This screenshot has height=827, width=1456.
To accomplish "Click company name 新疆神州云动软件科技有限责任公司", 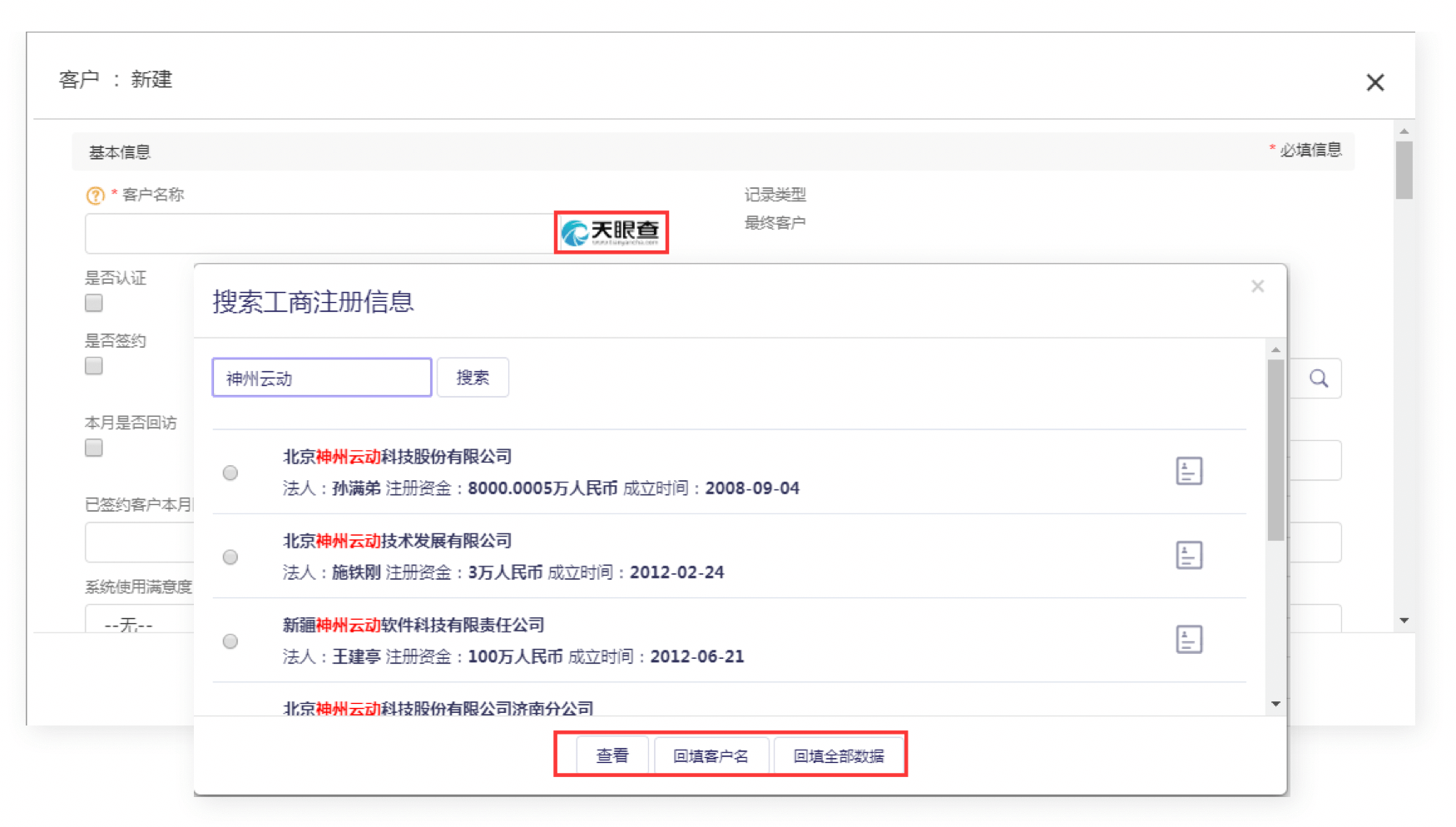I will [x=414, y=625].
